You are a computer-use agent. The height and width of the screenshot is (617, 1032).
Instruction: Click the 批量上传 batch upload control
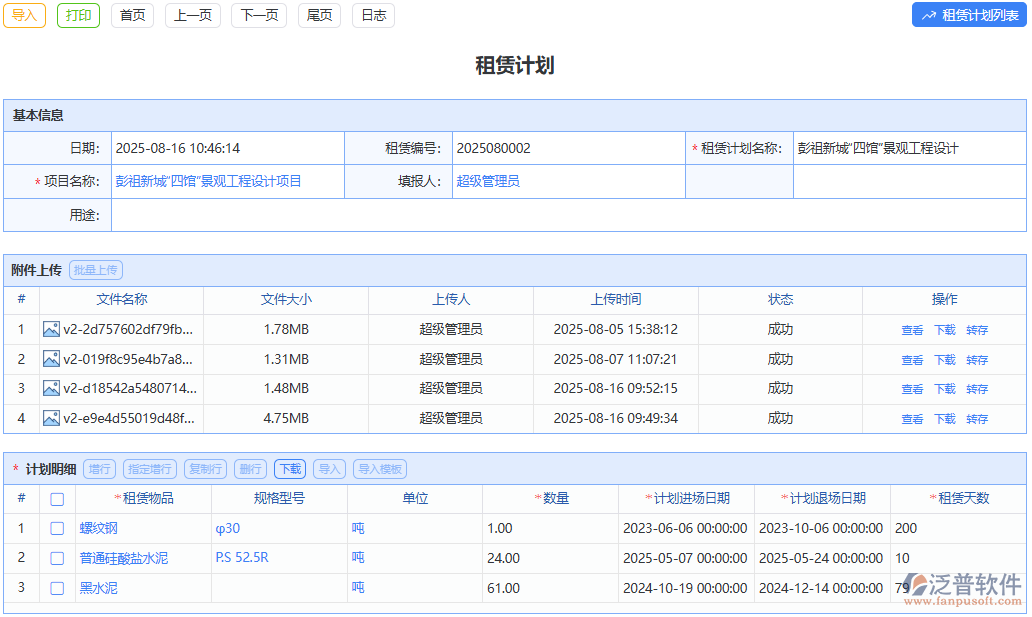tap(96, 269)
